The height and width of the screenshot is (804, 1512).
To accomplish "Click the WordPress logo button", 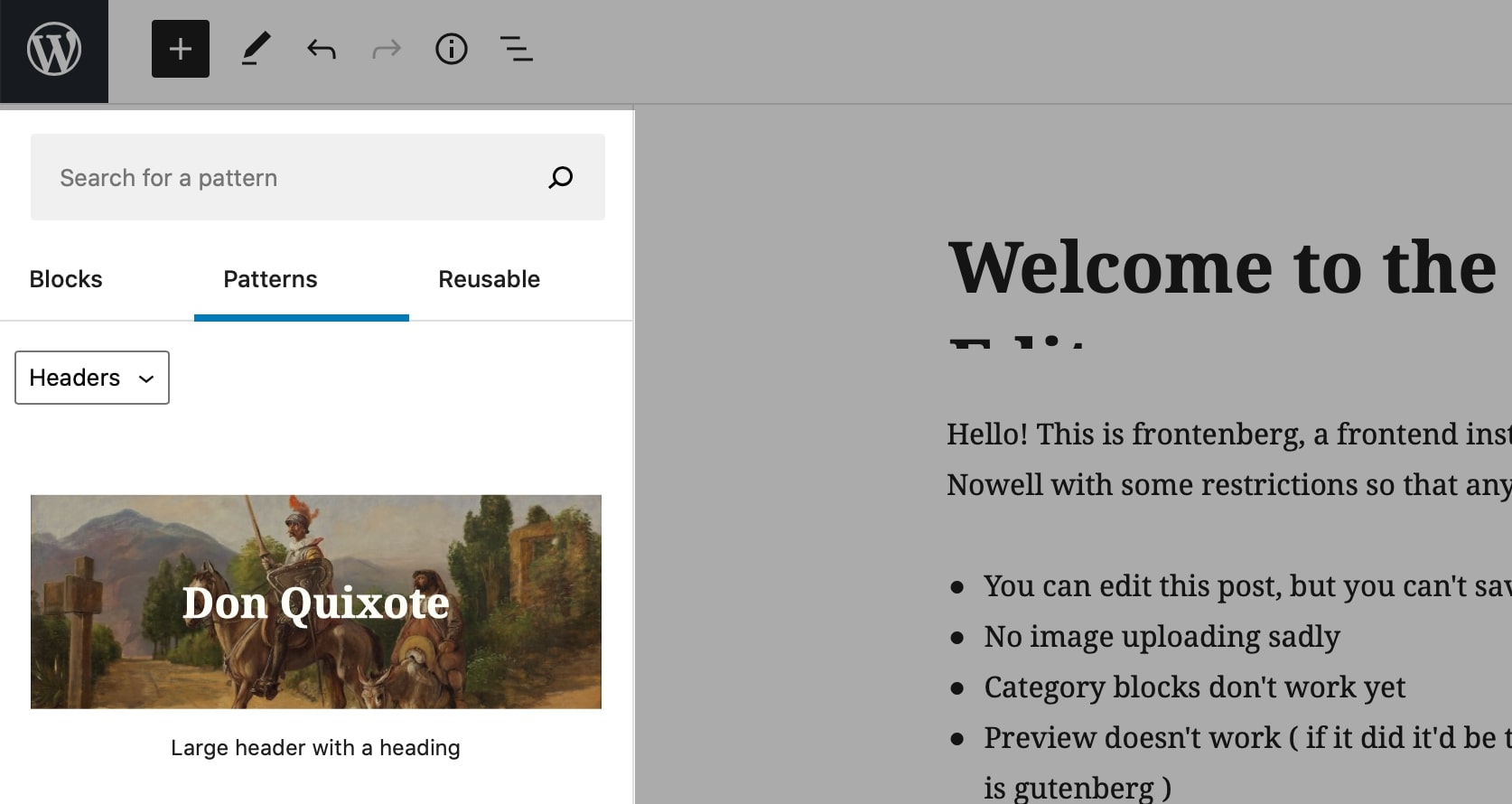I will (54, 51).
